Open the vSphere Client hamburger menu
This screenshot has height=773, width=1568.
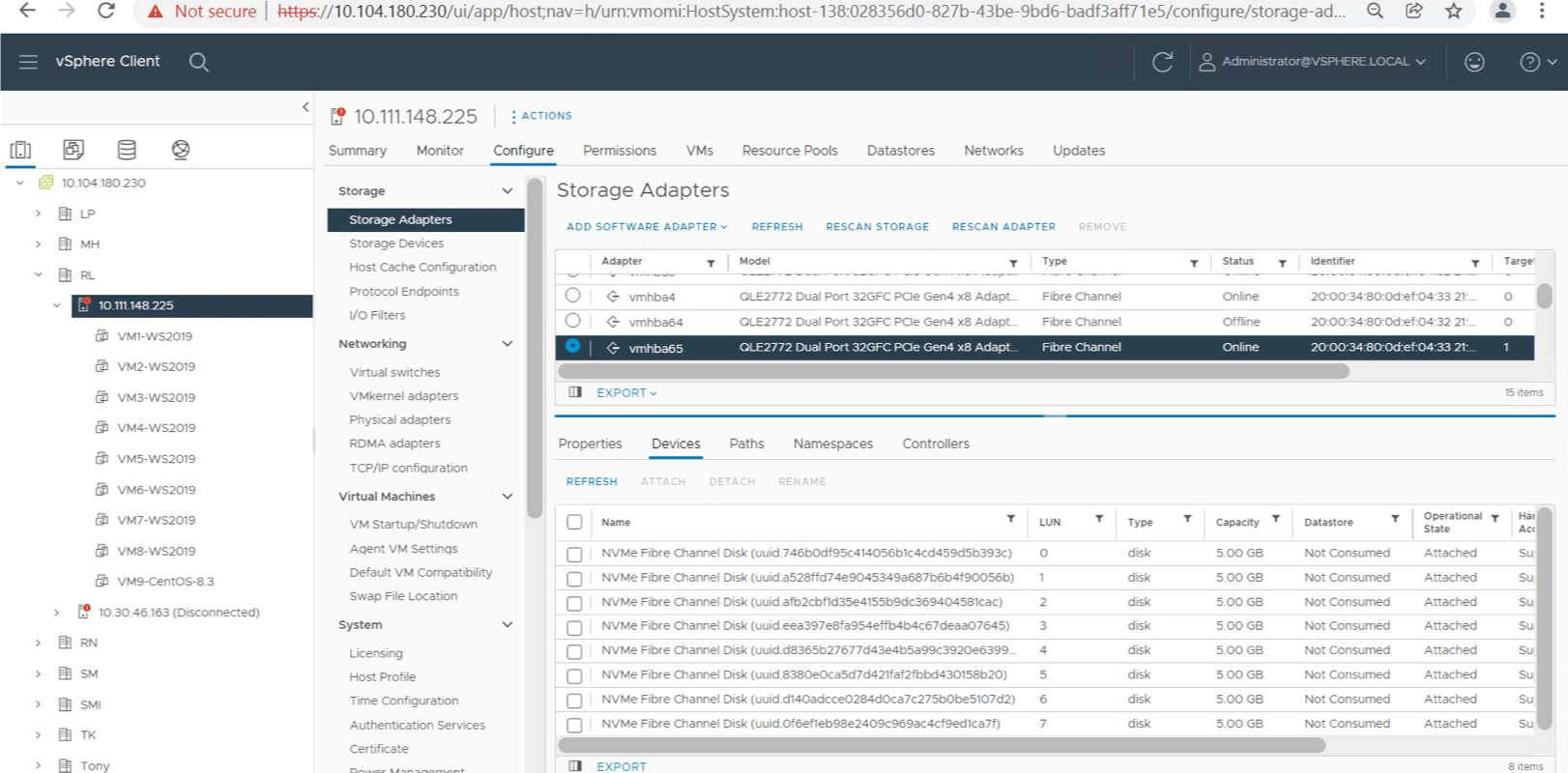(x=28, y=62)
